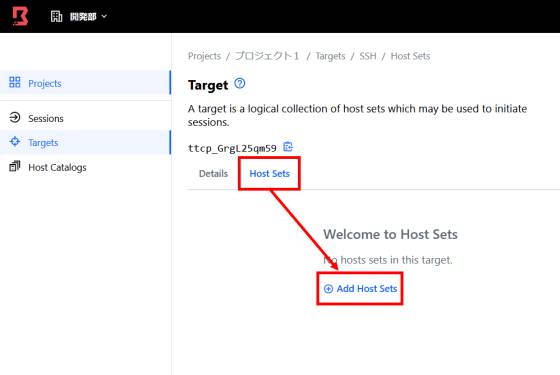560x375 pixels.
Task: Click the Add Host Sets link
Action: click(360, 289)
